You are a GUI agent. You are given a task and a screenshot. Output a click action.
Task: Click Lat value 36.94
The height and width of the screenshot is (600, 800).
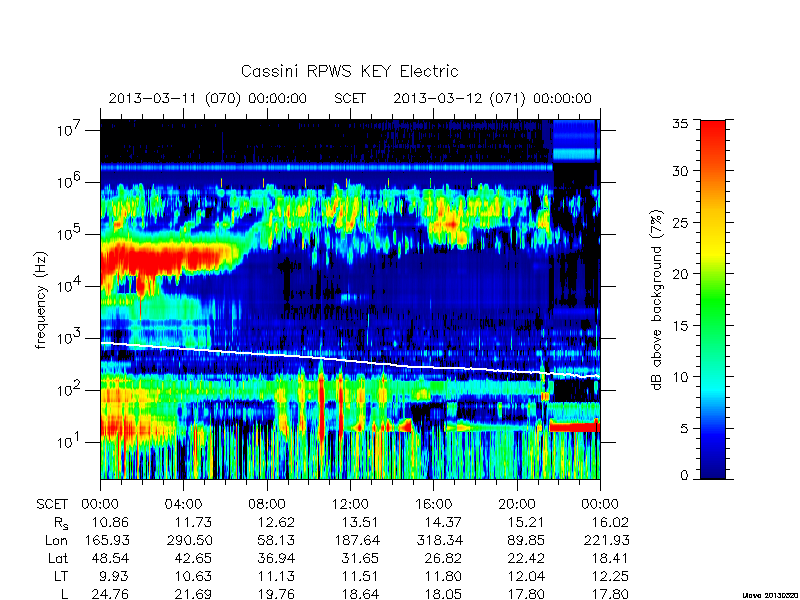[x=277, y=559]
